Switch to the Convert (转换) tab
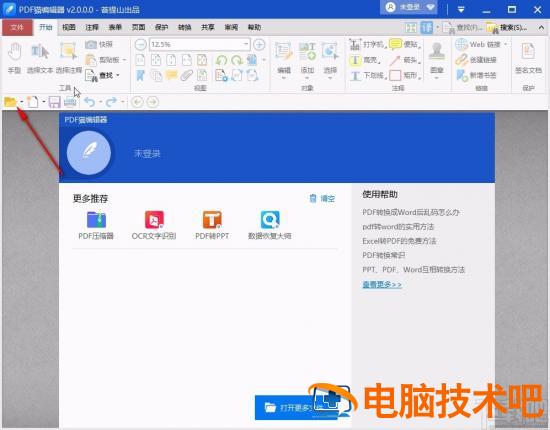 pos(185,27)
